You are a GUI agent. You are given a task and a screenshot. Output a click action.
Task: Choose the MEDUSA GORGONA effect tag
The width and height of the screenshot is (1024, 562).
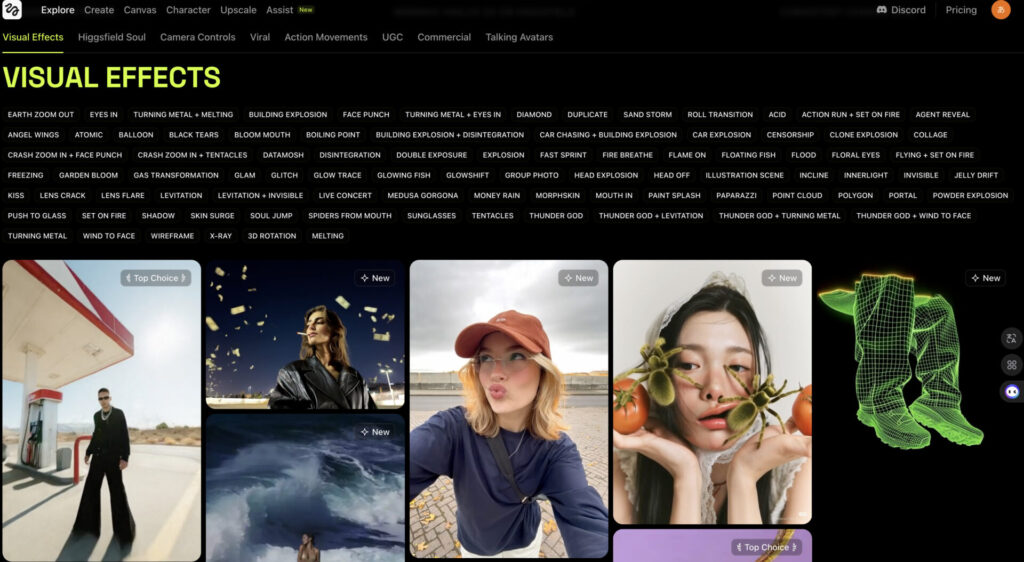[x=423, y=195]
